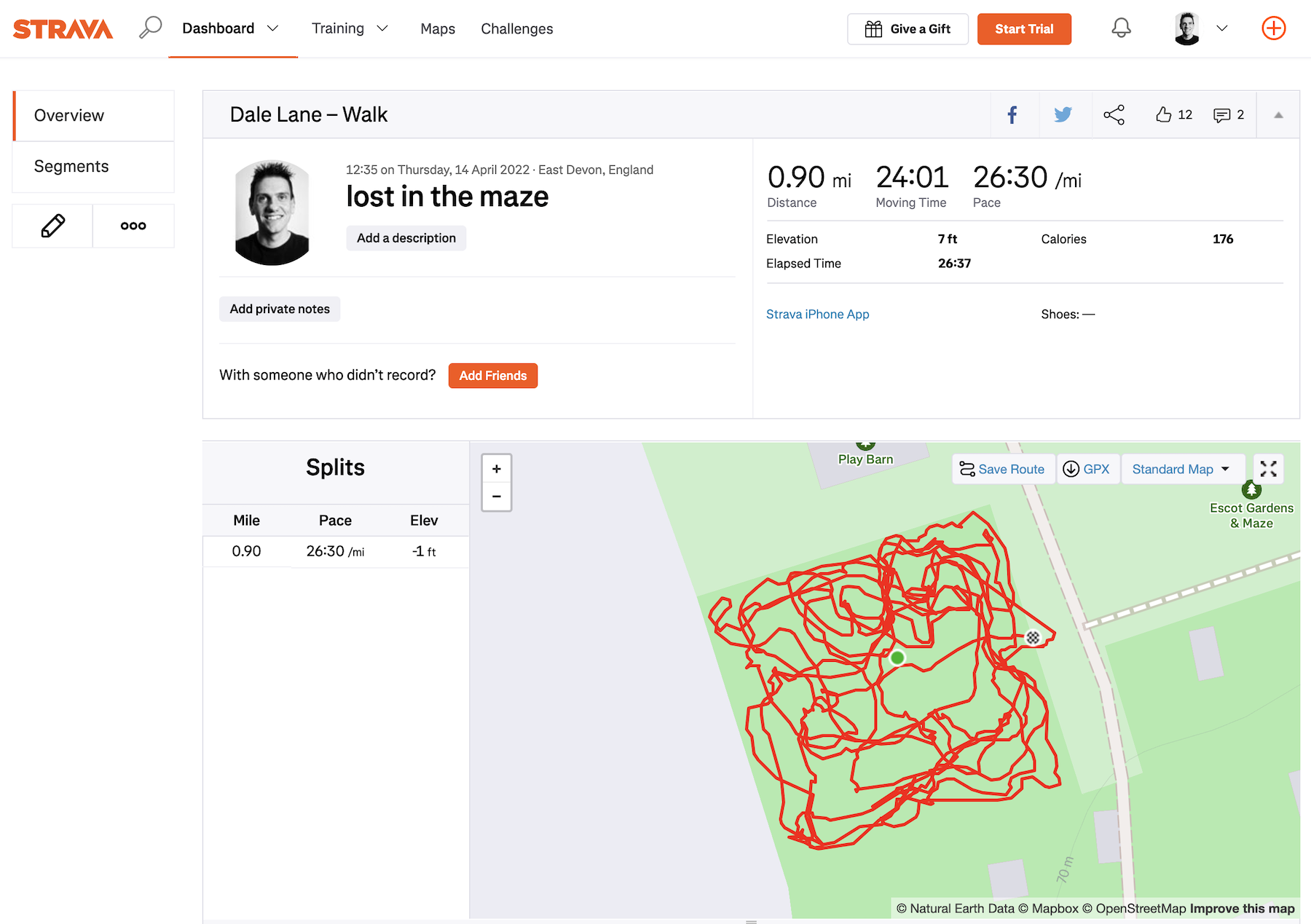Open the Challenges nav item

pos(516,28)
